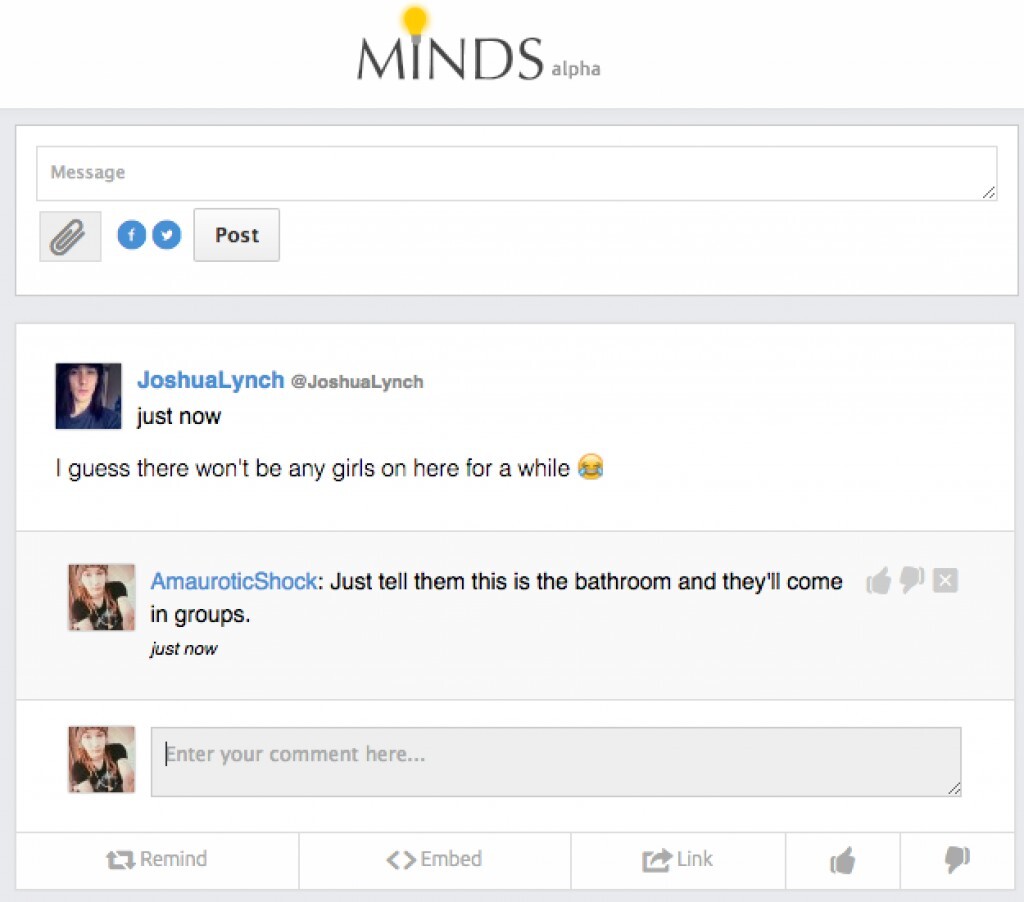This screenshot has width=1024, height=902.
Task: Thumbs down AmauroticShock's comment
Action: pyautogui.click(x=912, y=580)
